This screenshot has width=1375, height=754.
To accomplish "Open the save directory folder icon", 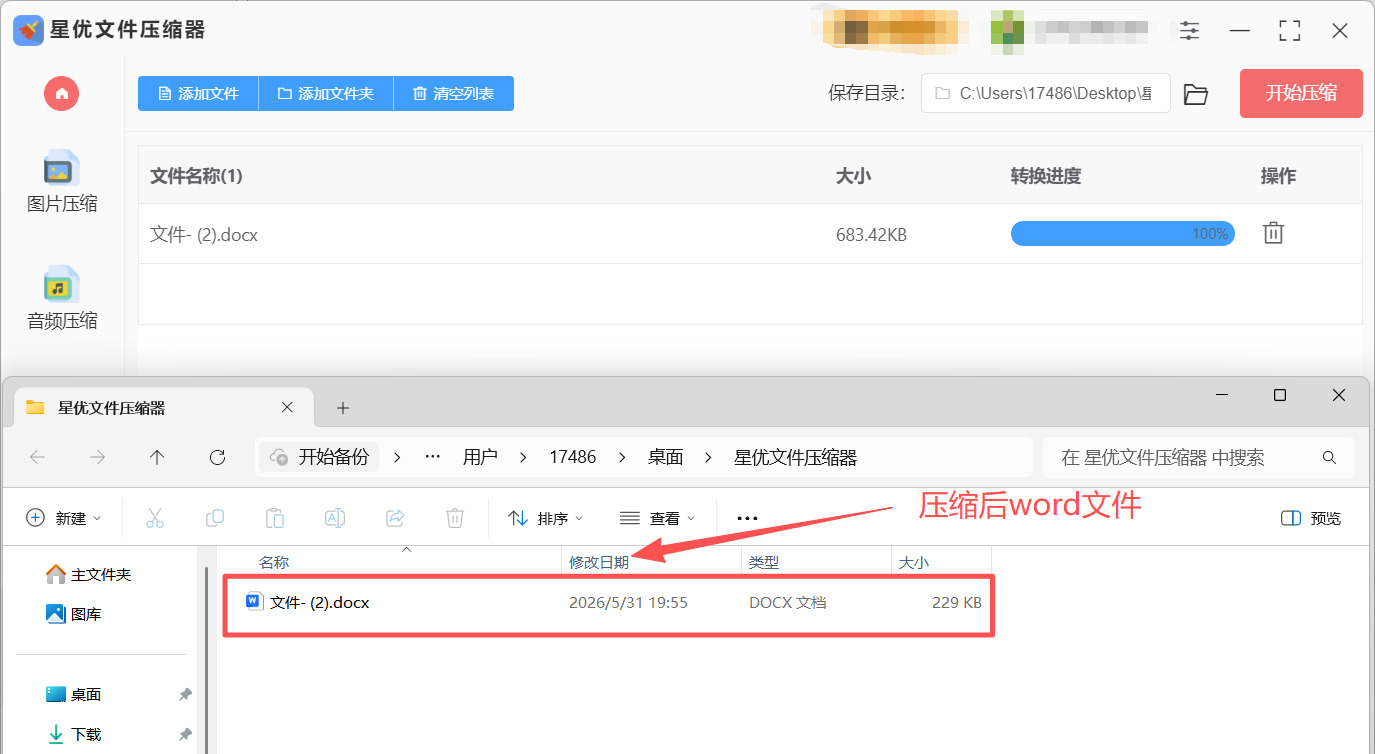I will pos(1196,94).
